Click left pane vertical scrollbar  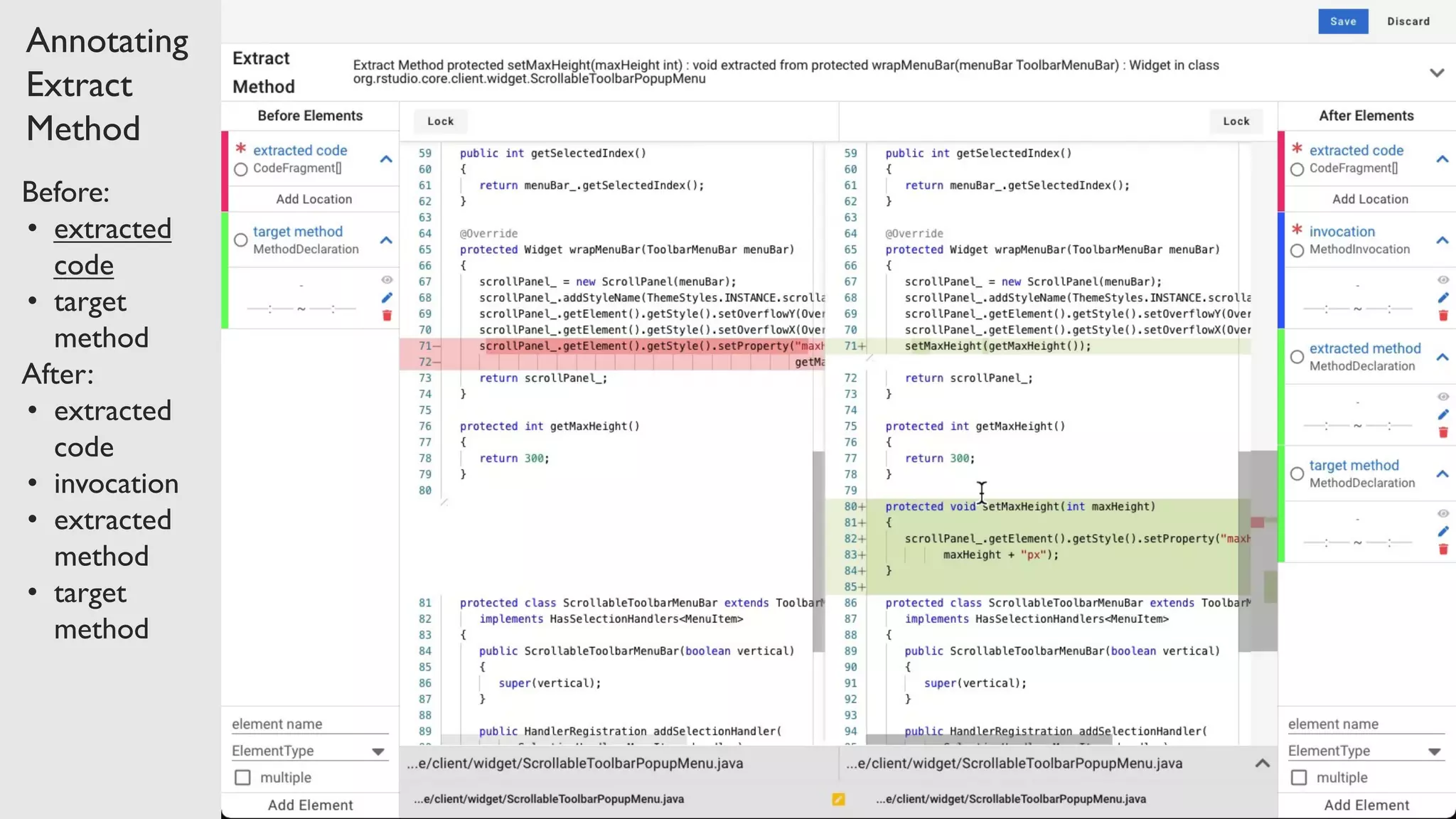(818, 551)
